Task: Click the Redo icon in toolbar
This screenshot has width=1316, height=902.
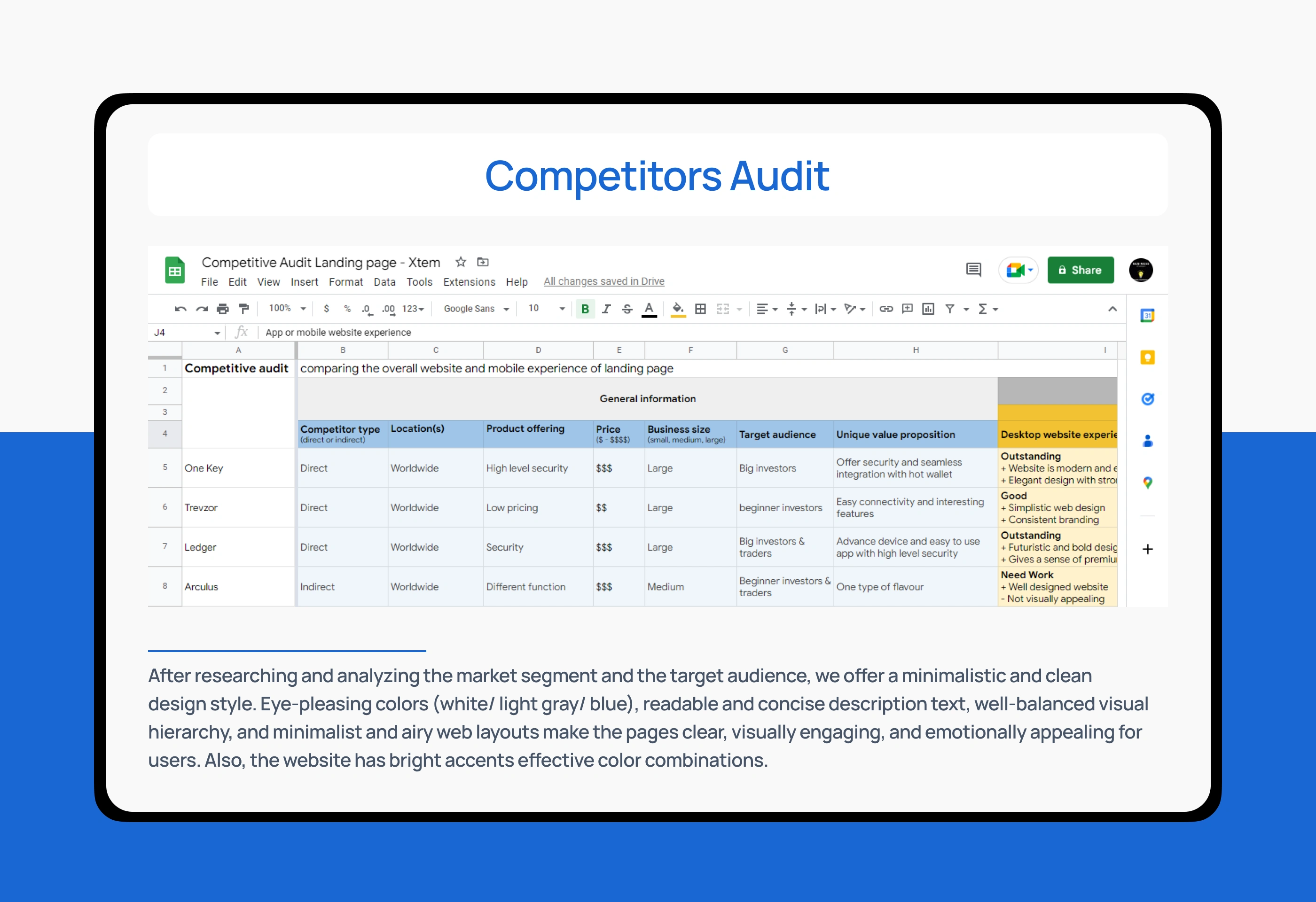Action: [x=202, y=309]
